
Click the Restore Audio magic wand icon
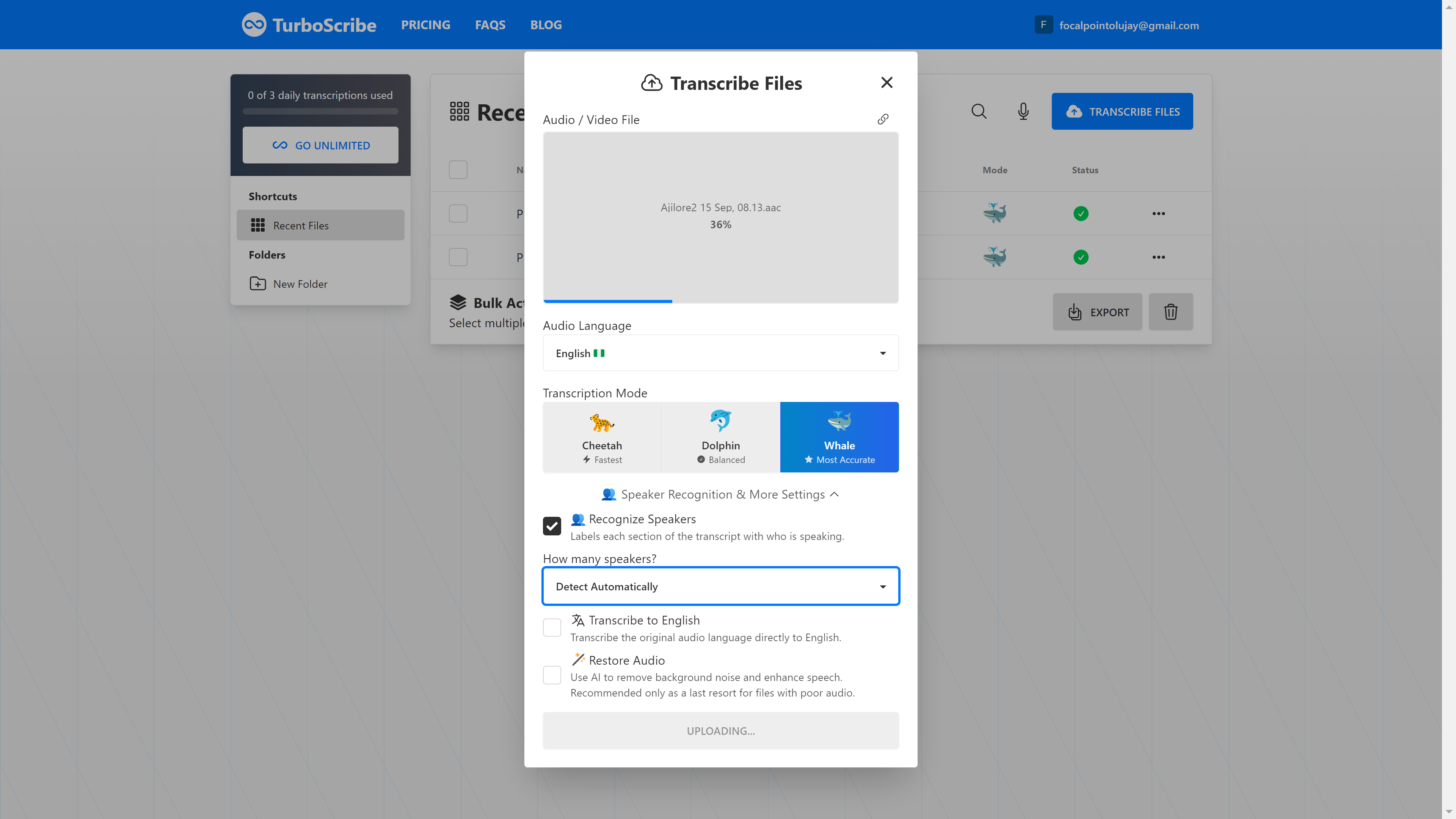577,660
